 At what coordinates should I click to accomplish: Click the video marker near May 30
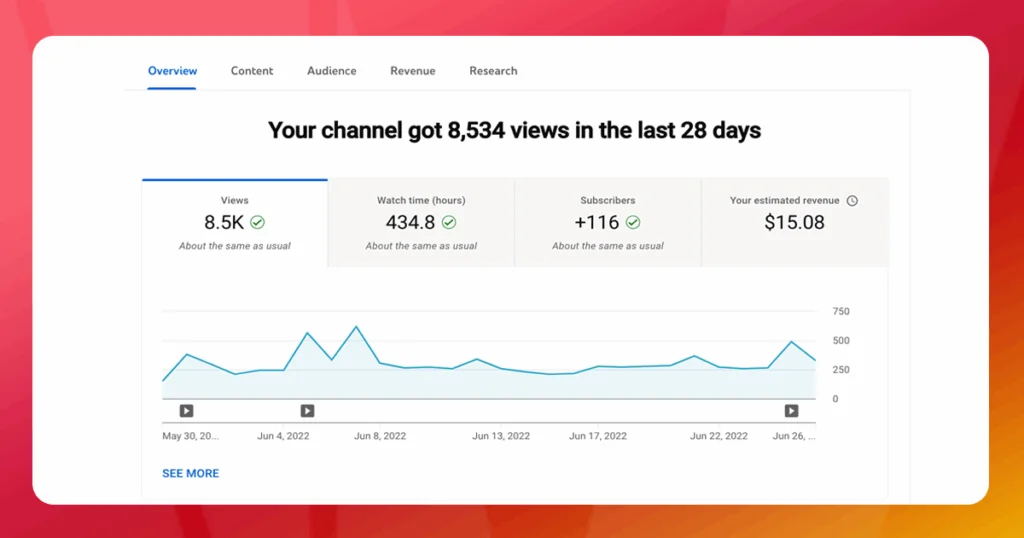(187, 411)
